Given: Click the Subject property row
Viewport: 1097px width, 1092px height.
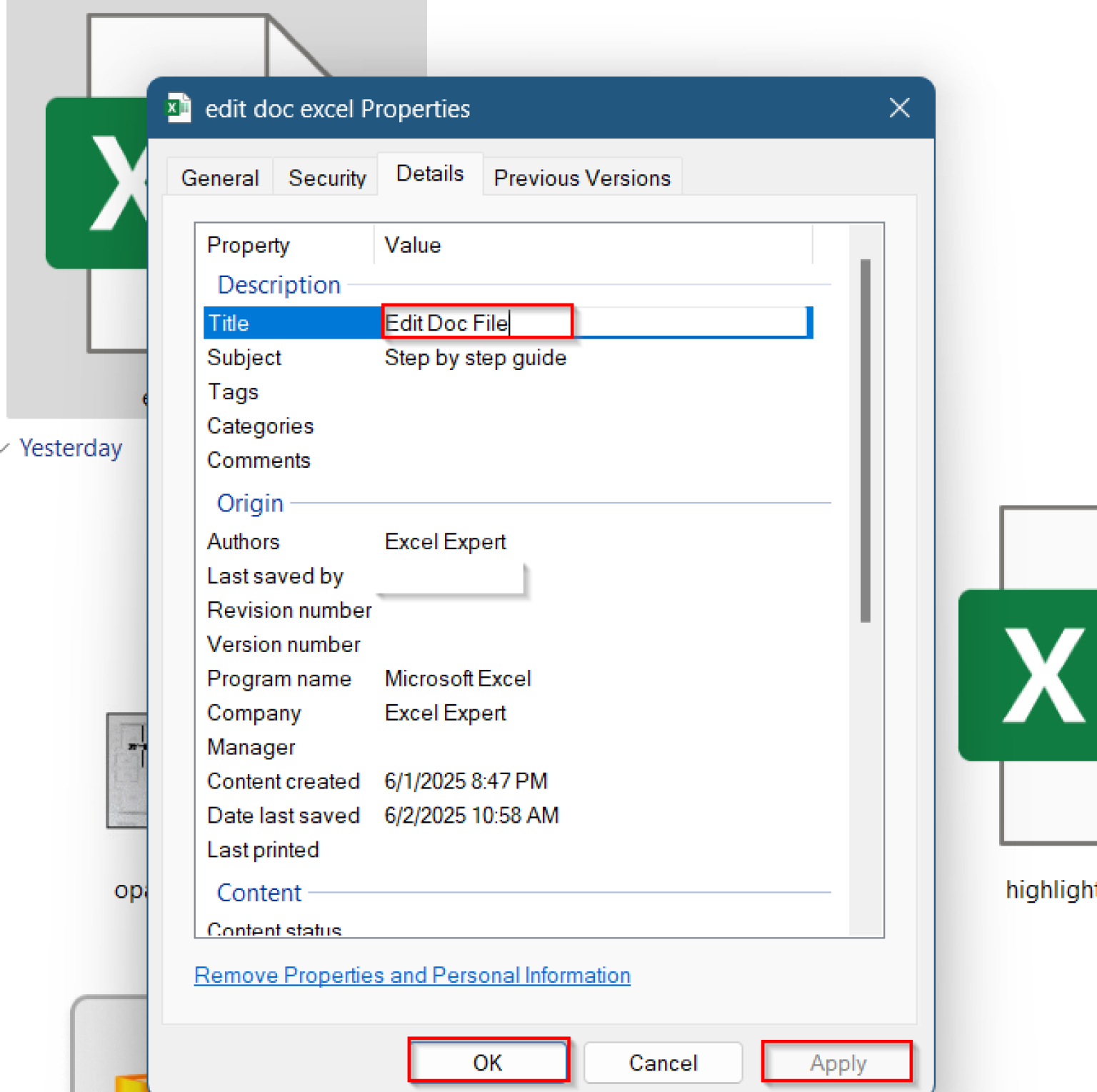Looking at the screenshot, I should pos(244,357).
